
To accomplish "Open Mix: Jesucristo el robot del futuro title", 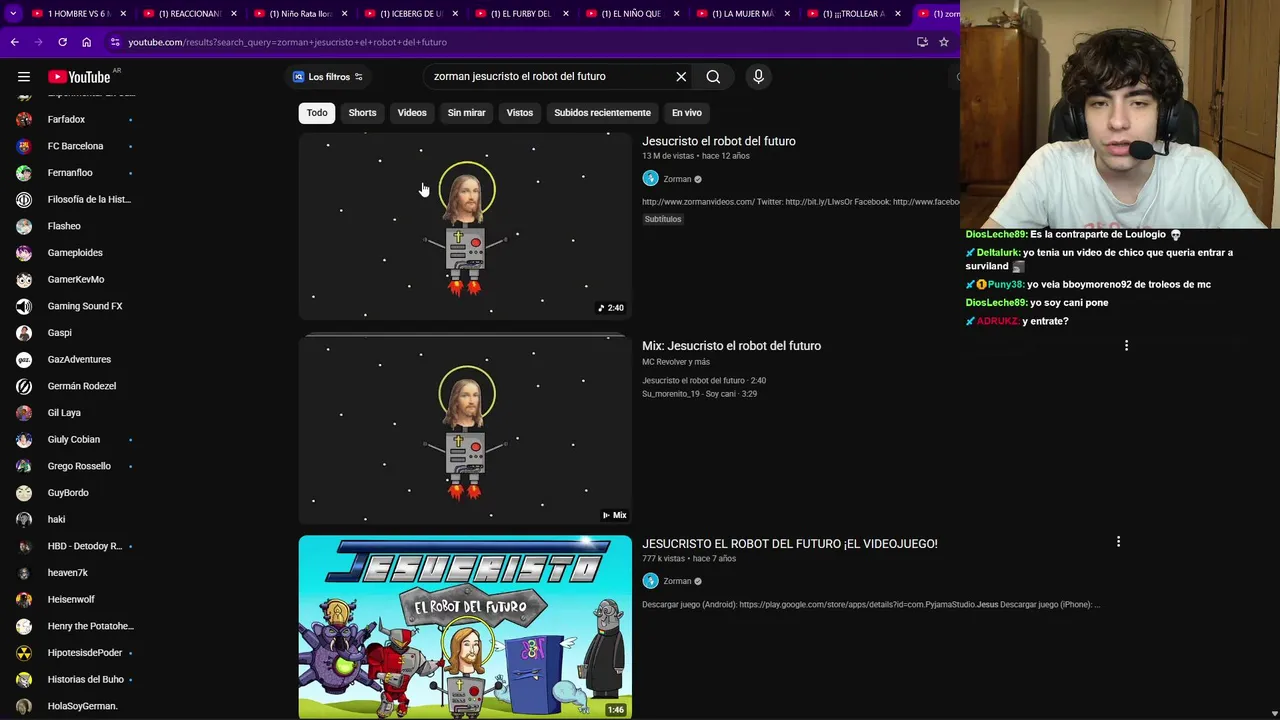I will click(731, 346).
